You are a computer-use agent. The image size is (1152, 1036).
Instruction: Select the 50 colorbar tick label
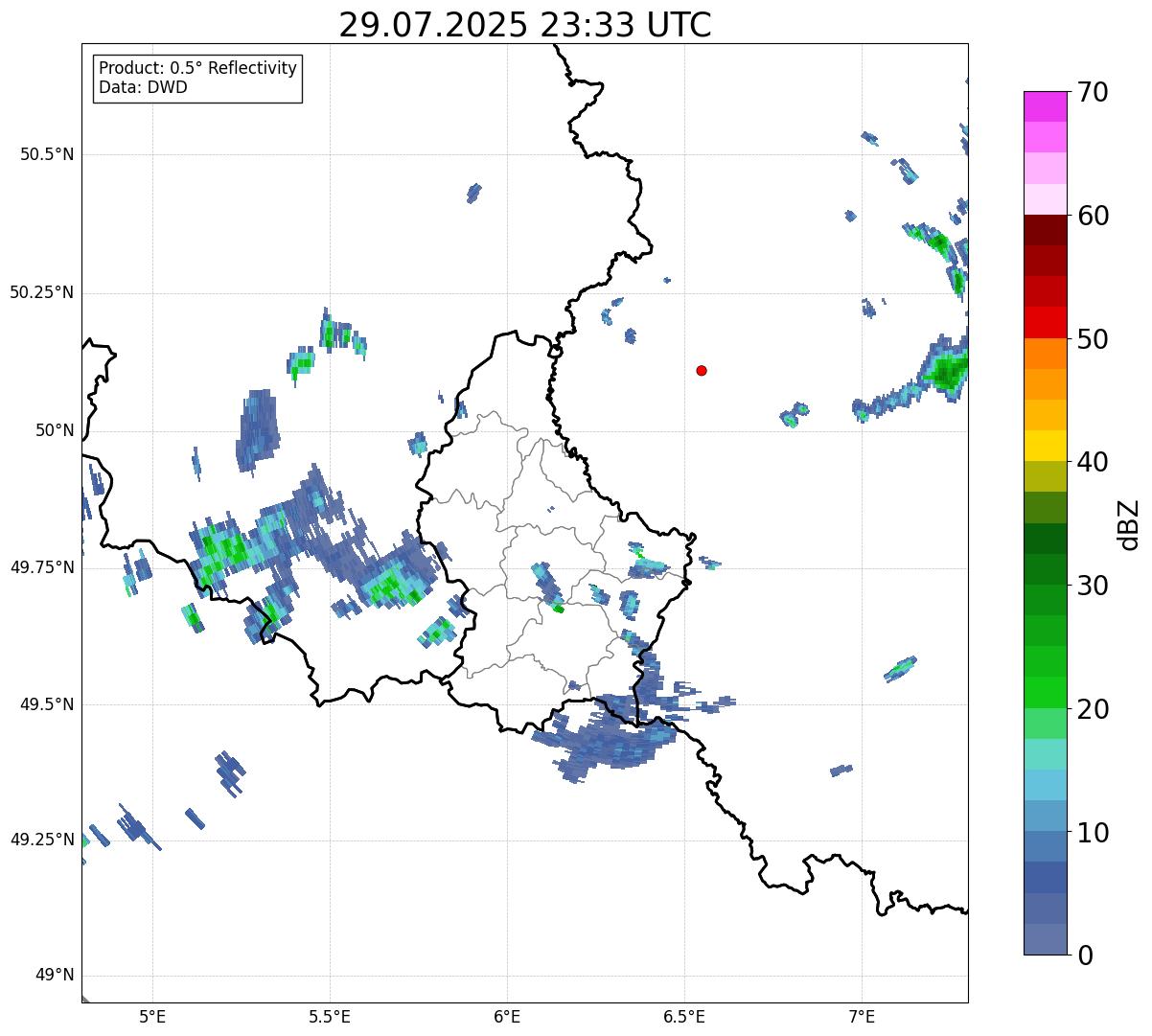(x=1092, y=339)
